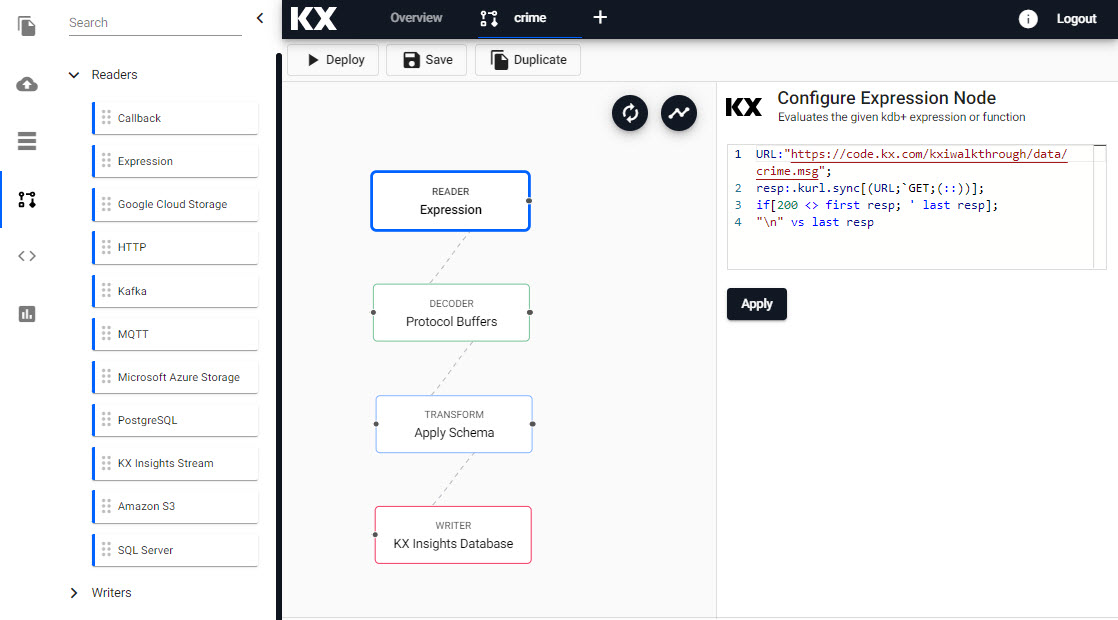This screenshot has height=620, width=1118.
Task: Click the drag handle of MQTT reader
Action: coord(106,334)
